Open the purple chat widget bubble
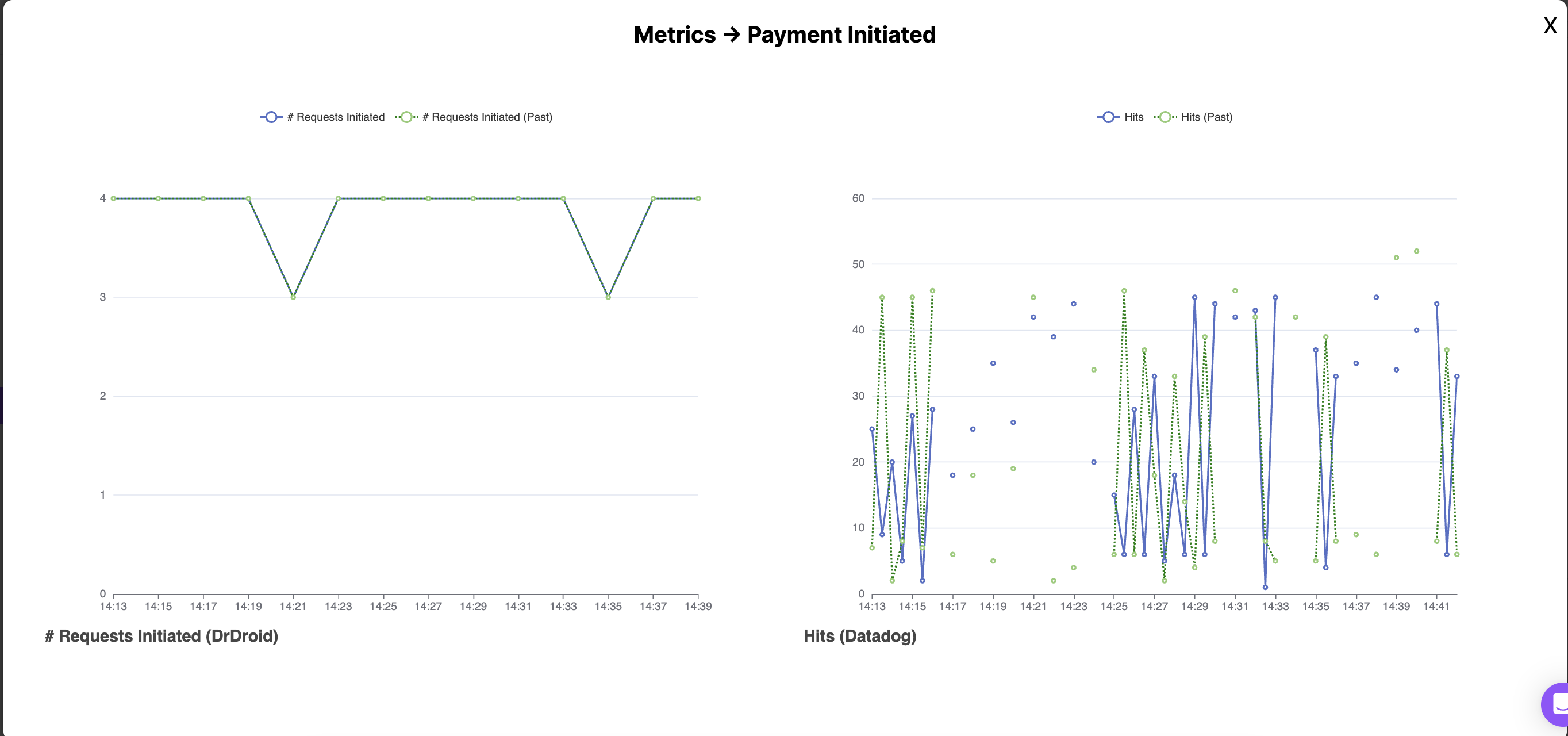The height and width of the screenshot is (736, 1568). tap(1557, 704)
